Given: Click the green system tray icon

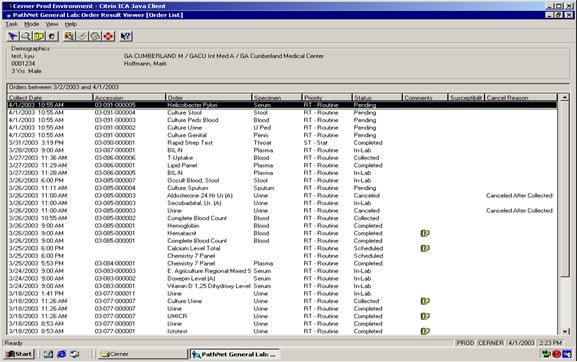Looking at the screenshot, I should (x=546, y=354).
